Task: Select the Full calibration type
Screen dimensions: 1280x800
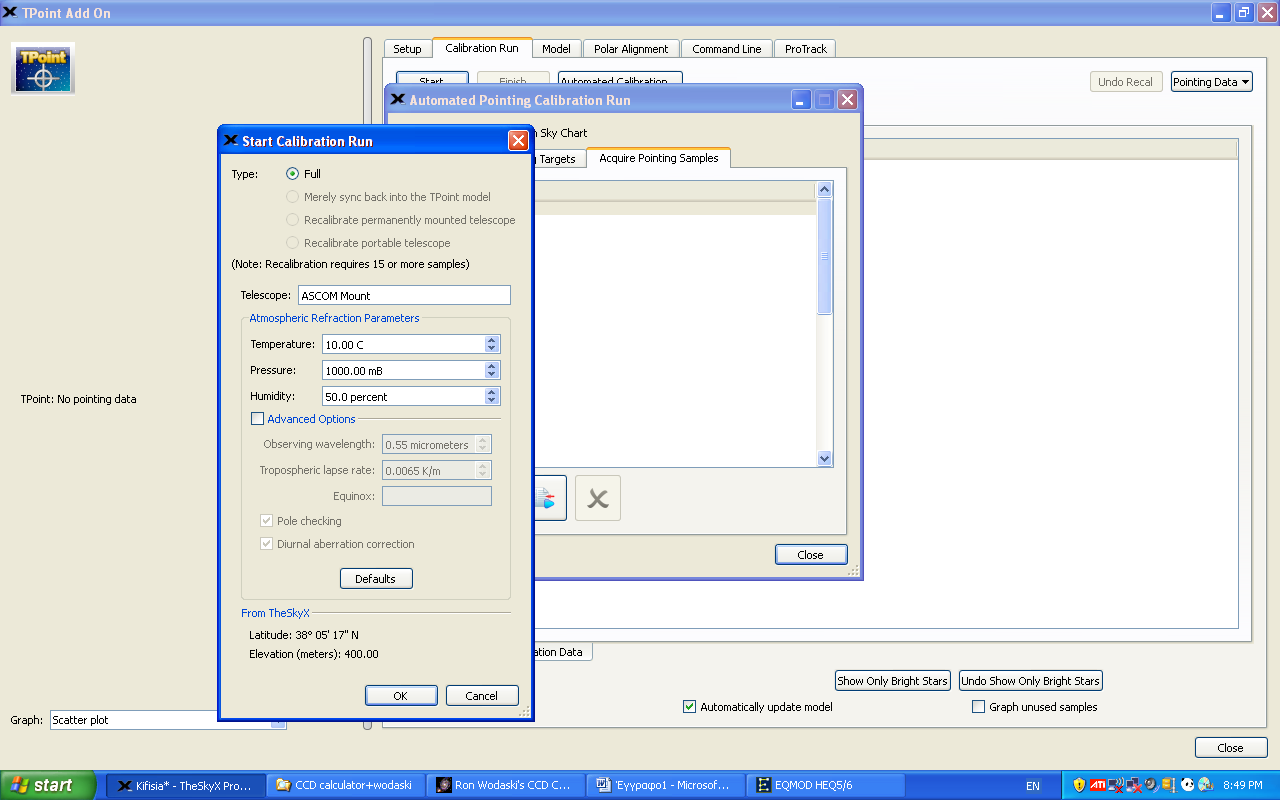Action: [293, 174]
